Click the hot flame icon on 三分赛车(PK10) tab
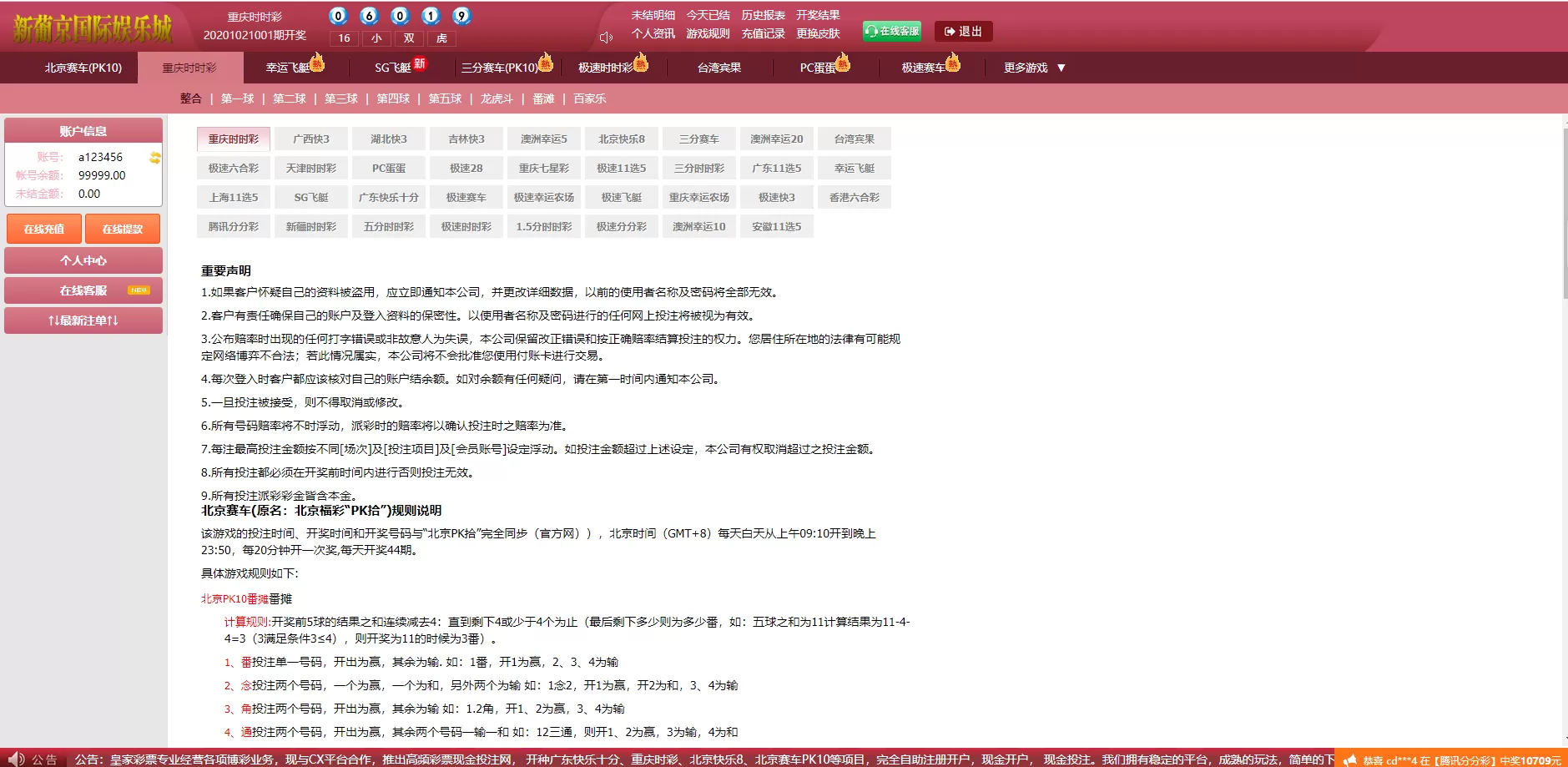 pos(545,63)
